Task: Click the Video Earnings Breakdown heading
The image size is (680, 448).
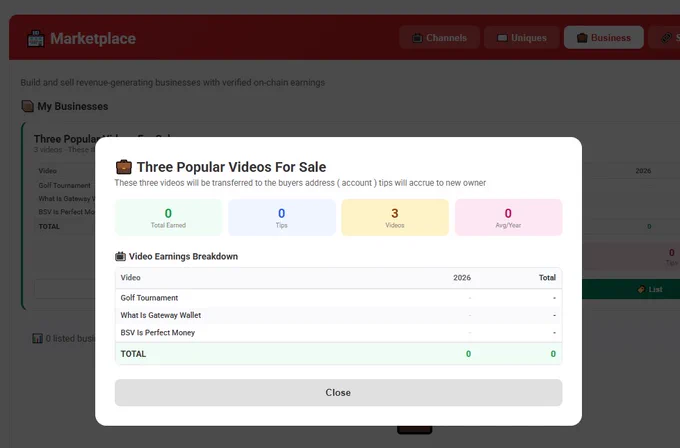Action: (x=183, y=256)
